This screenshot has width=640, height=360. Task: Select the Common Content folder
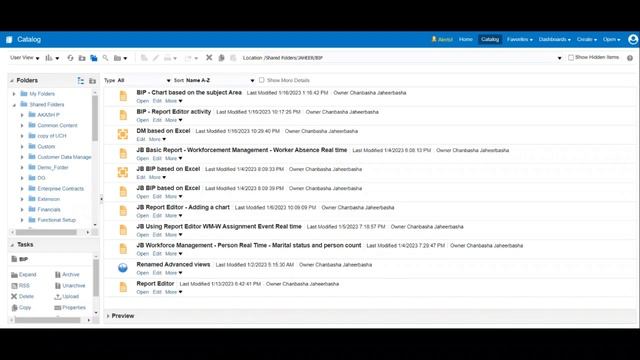(x=57, y=125)
